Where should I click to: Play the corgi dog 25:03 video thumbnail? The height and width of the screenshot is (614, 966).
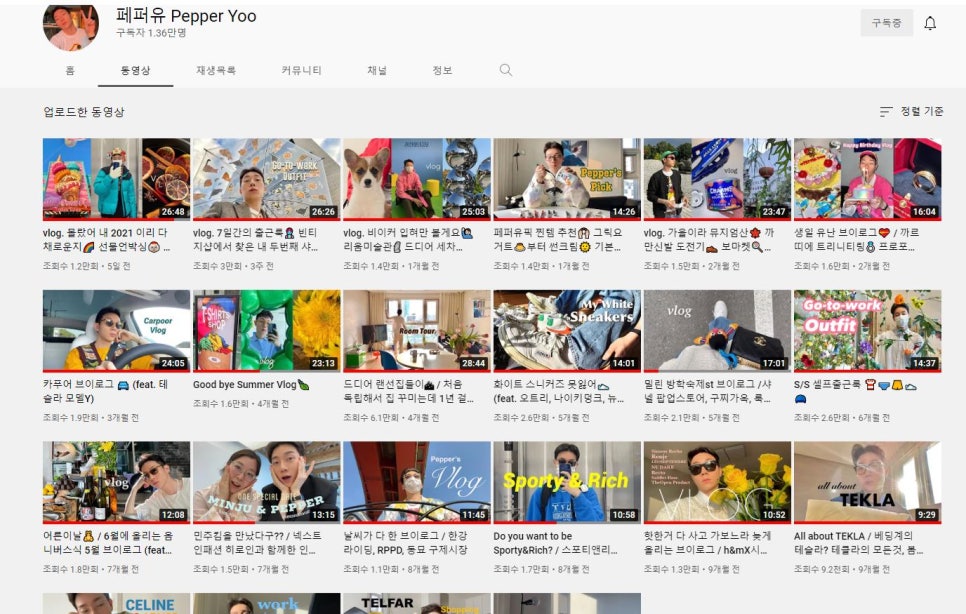pyautogui.click(x=417, y=179)
